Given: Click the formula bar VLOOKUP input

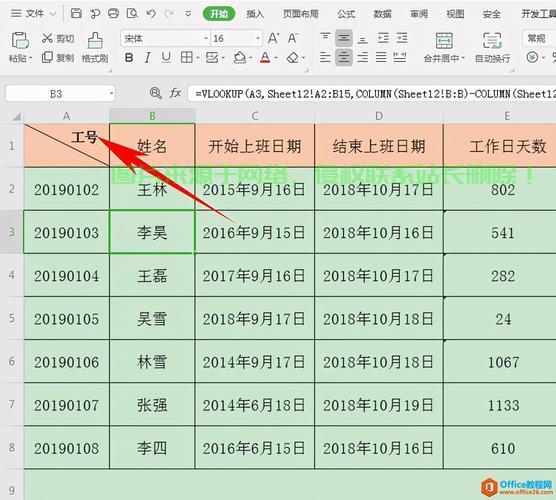Looking at the screenshot, I should click(372, 94).
